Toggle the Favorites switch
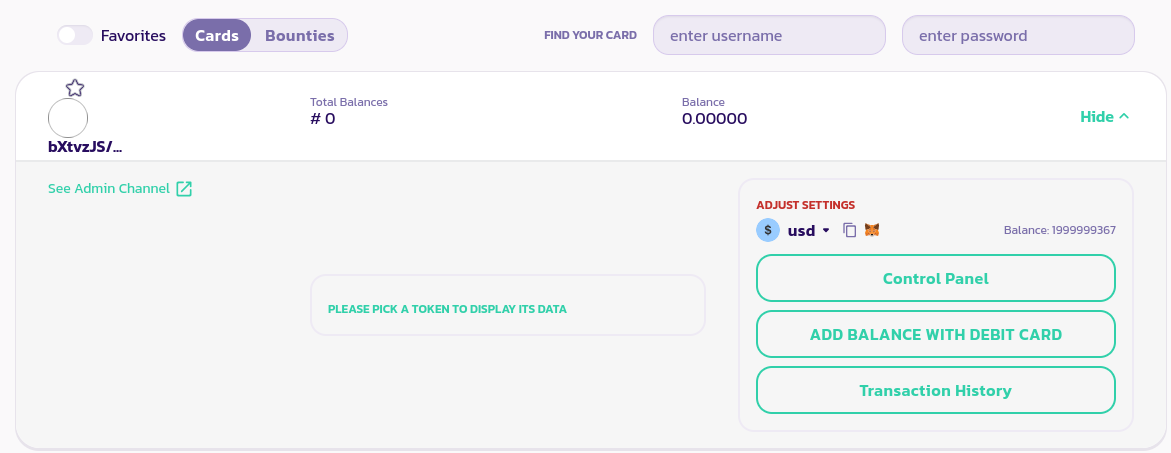The height and width of the screenshot is (453, 1171). click(x=75, y=35)
